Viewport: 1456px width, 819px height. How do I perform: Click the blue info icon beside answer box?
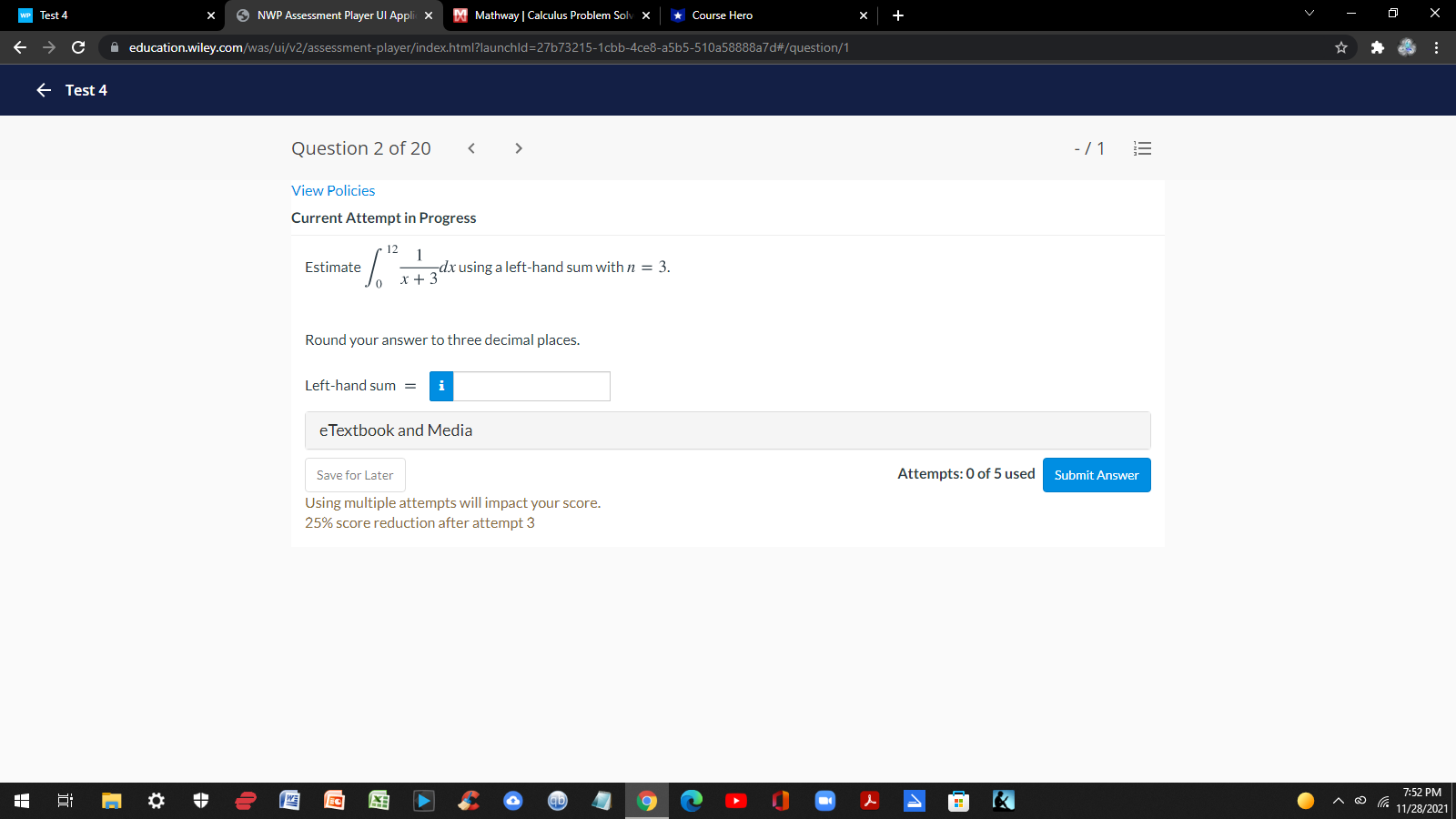(x=441, y=386)
